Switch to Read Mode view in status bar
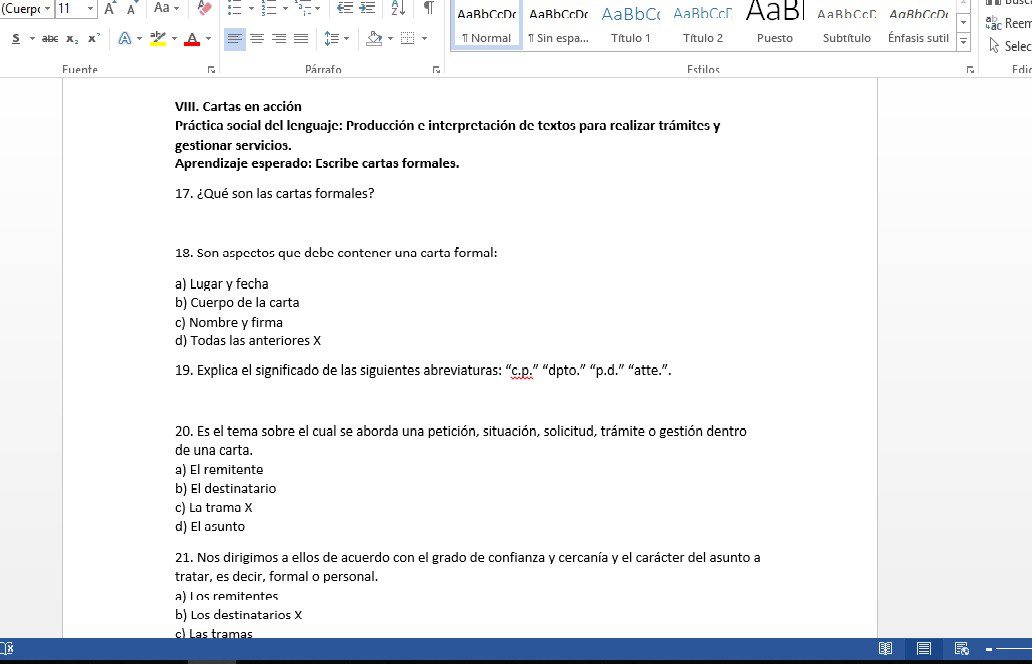This screenshot has width=1032, height=664. tap(885, 649)
